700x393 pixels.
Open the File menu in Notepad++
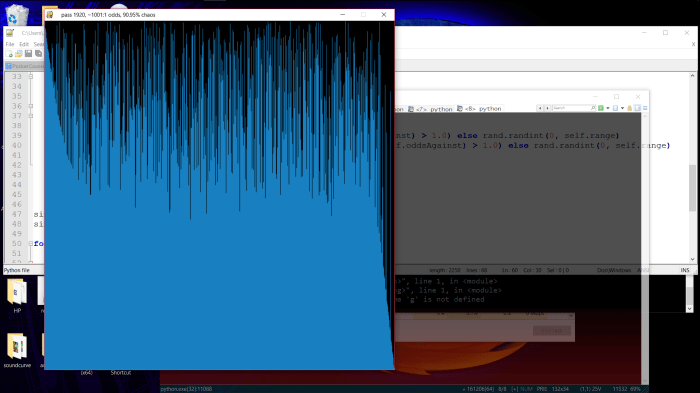[10, 44]
